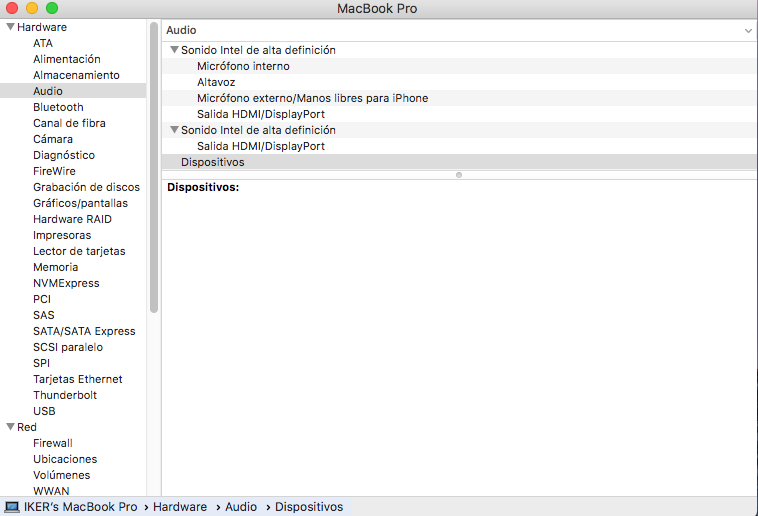Click the split pane divider handle dot
The width and height of the screenshot is (758, 516).
(x=459, y=175)
